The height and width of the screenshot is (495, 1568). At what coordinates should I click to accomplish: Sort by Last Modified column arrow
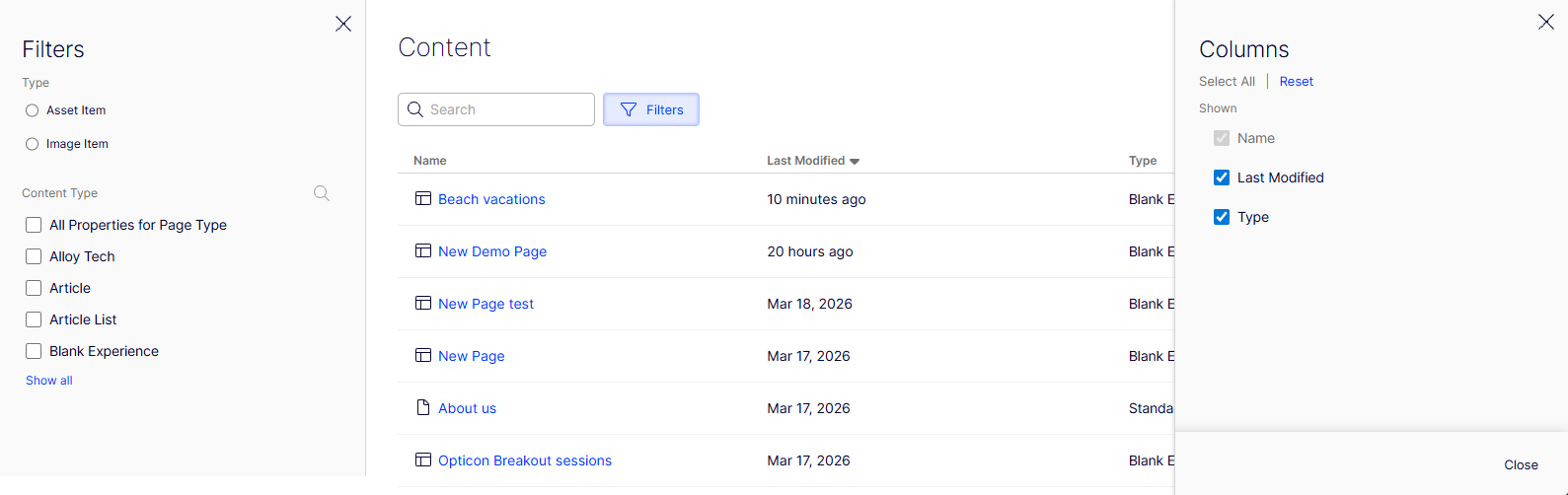[x=855, y=161]
